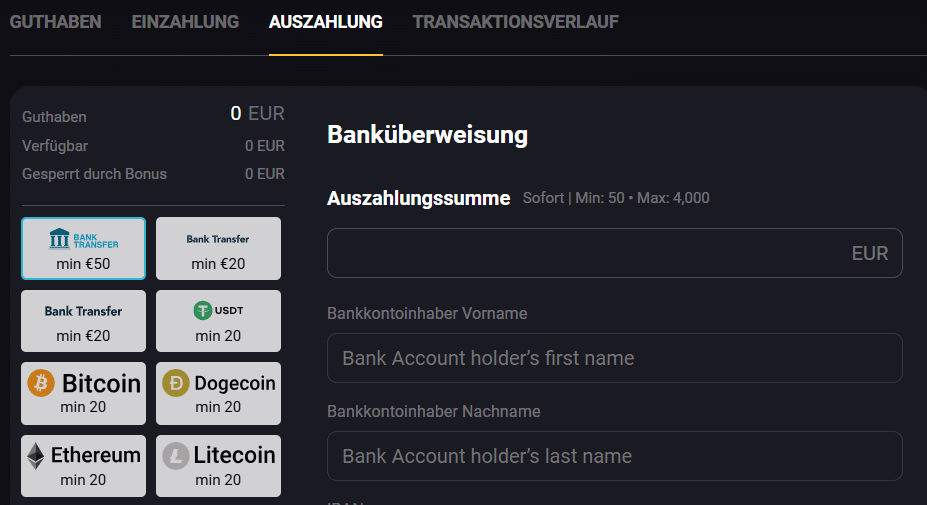Open the Transaktionsverlauf tab
The width and height of the screenshot is (927, 505).
[515, 22]
